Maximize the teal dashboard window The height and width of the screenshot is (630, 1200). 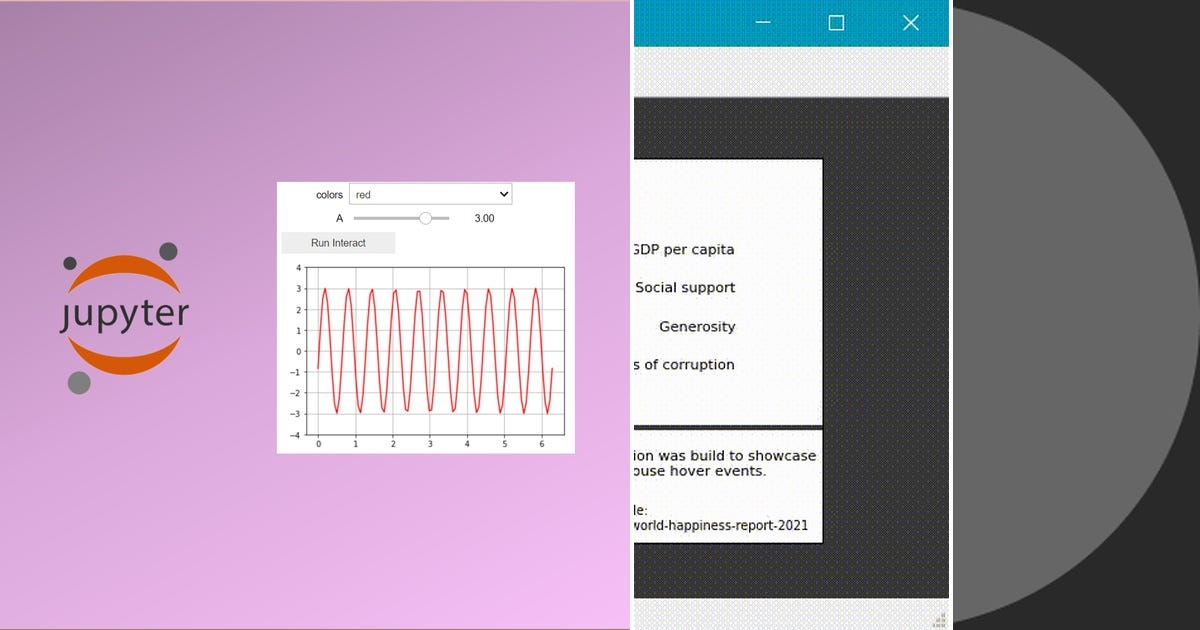click(836, 22)
